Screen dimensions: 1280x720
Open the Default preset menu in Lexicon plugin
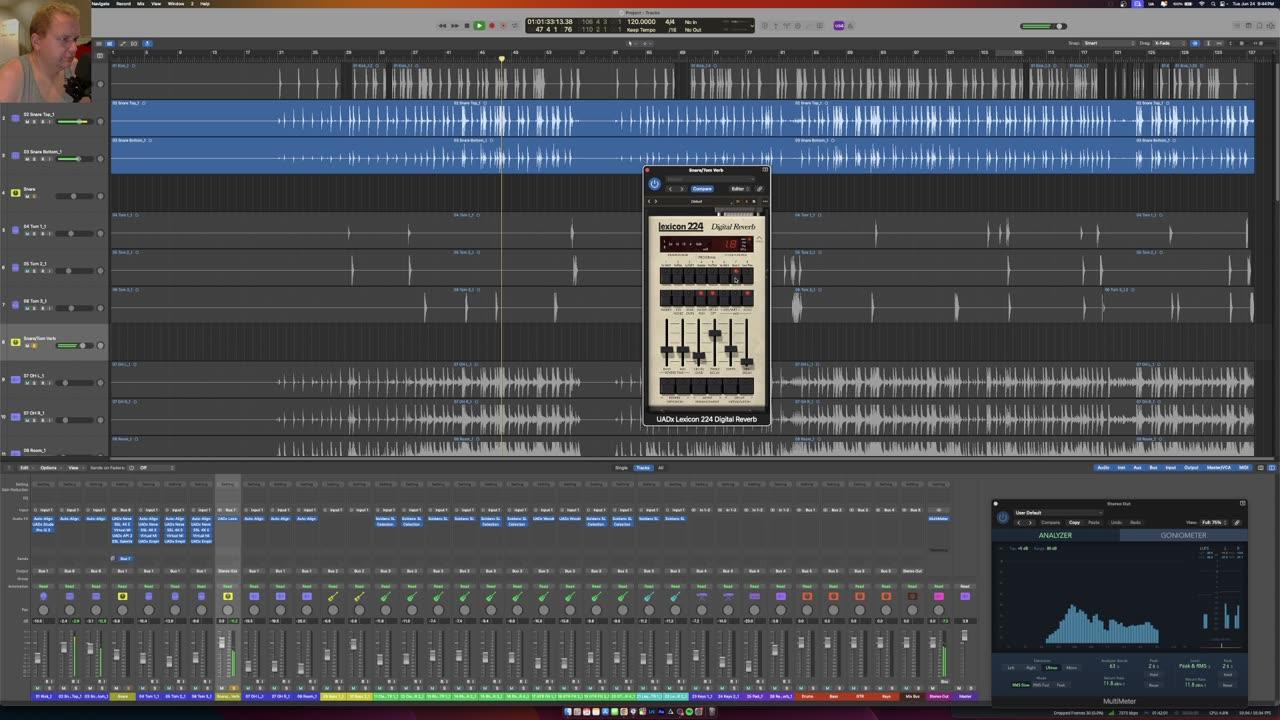[697, 202]
